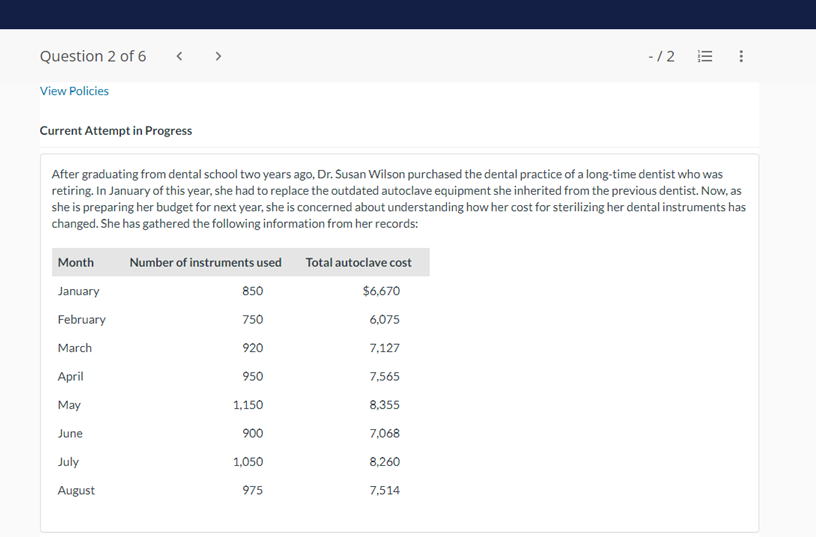Screen dimensions: 816x537
Task: Click the problem description paragraph about Dr. Susan Wilson
Action: click(399, 199)
